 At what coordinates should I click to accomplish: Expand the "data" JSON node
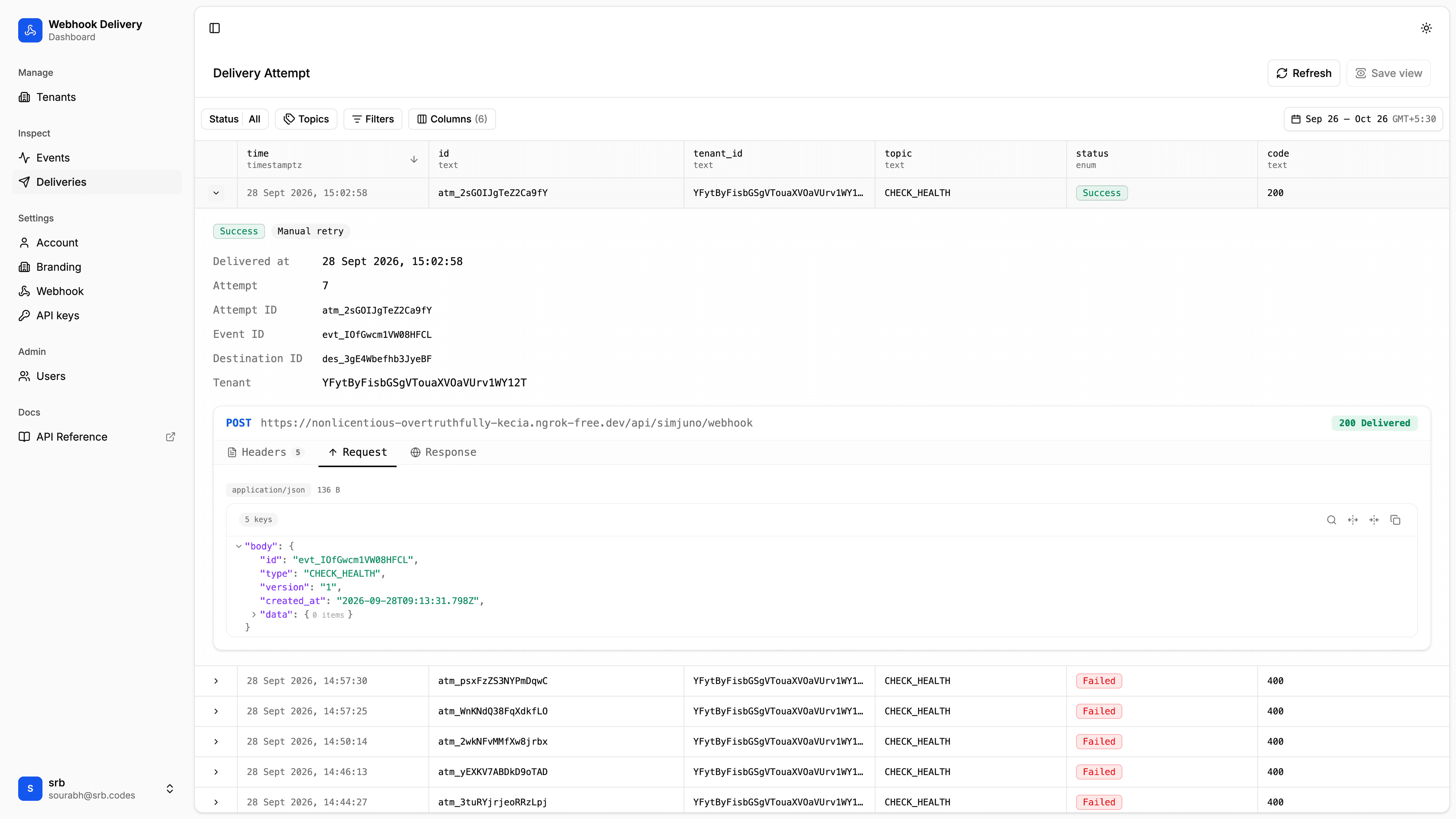point(254,615)
